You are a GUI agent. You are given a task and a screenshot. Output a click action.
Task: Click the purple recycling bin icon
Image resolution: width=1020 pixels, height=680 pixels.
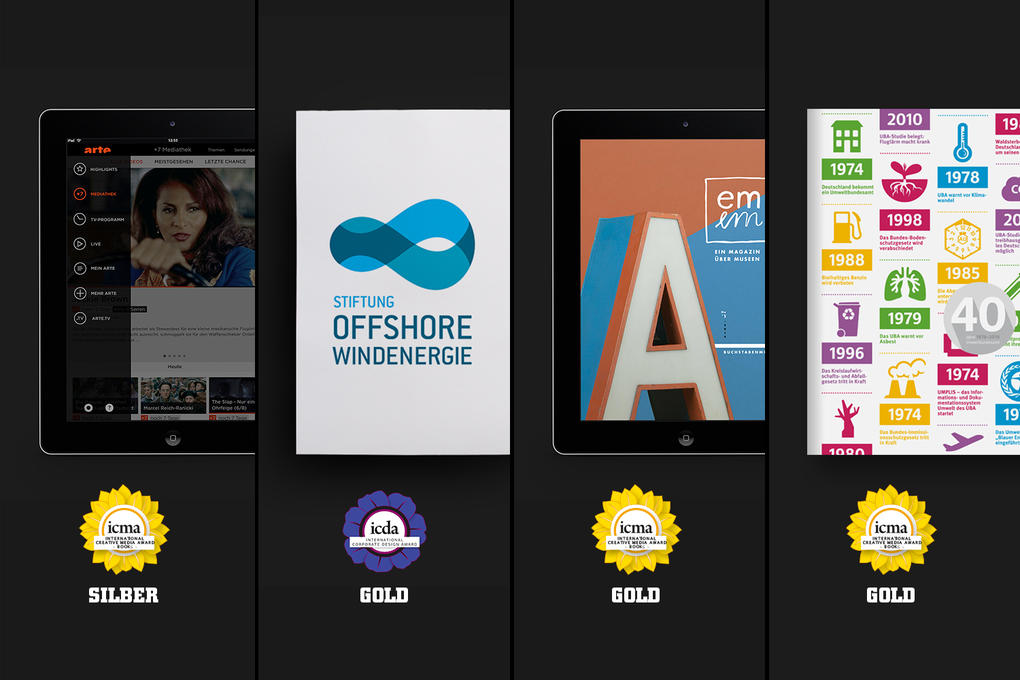click(848, 319)
